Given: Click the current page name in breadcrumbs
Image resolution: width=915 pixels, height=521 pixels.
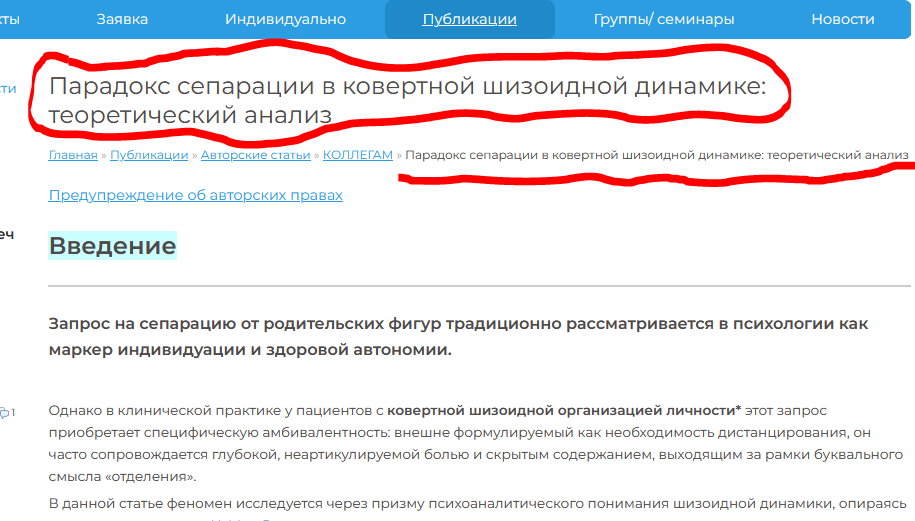Looking at the screenshot, I should tap(657, 155).
